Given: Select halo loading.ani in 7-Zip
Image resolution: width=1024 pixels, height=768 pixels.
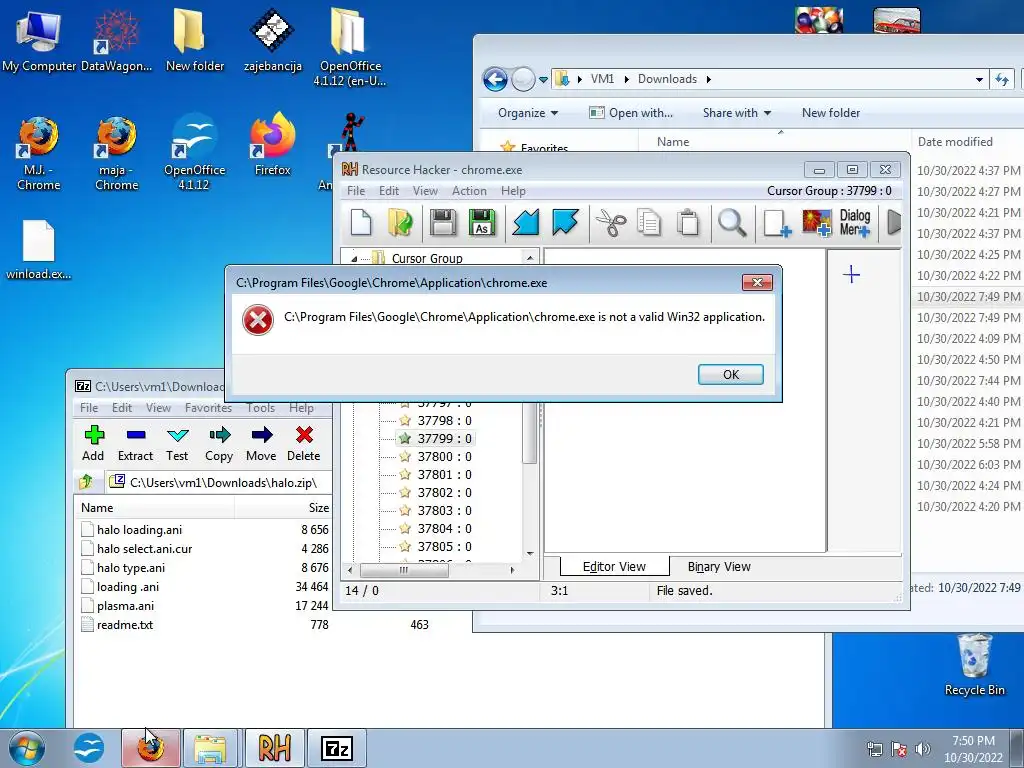Looking at the screenshot, I should pyautogui.click(x=139, y=530).
